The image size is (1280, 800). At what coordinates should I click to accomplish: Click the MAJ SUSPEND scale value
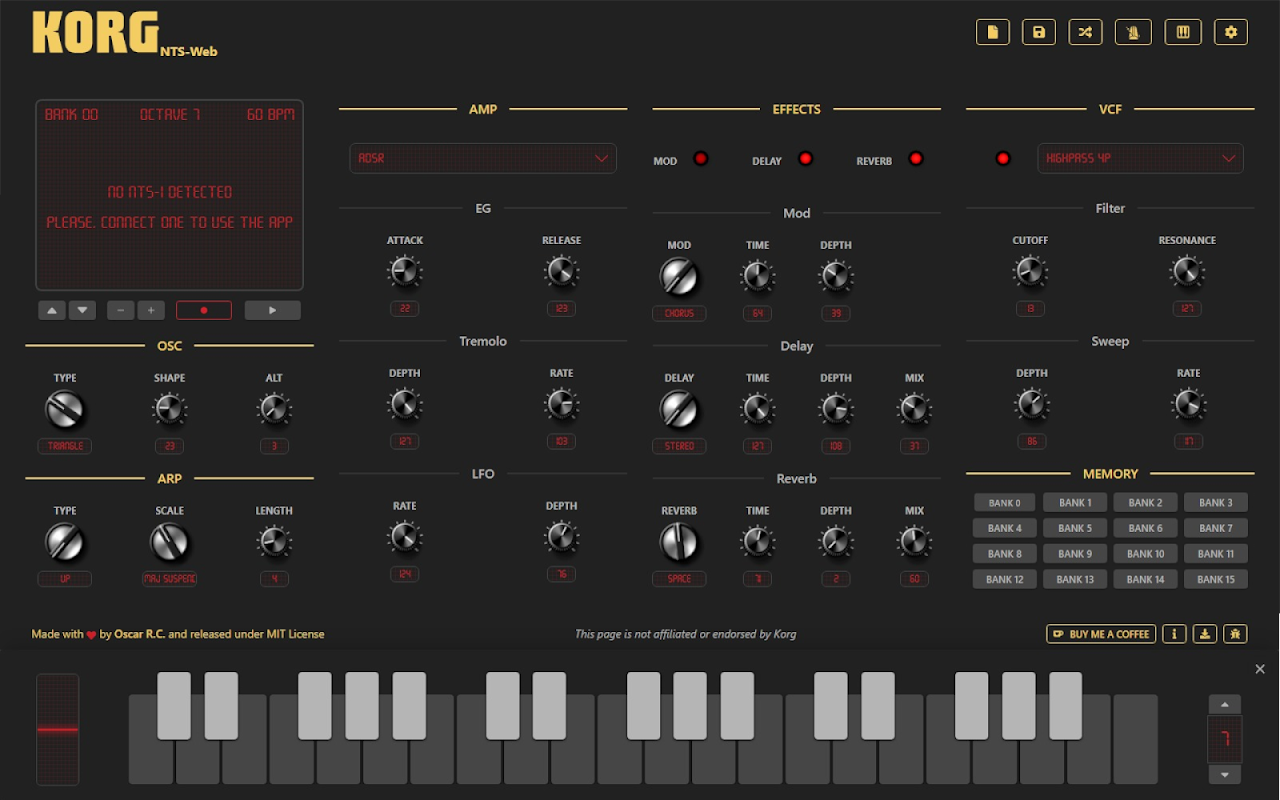click(x=169, y=579)
